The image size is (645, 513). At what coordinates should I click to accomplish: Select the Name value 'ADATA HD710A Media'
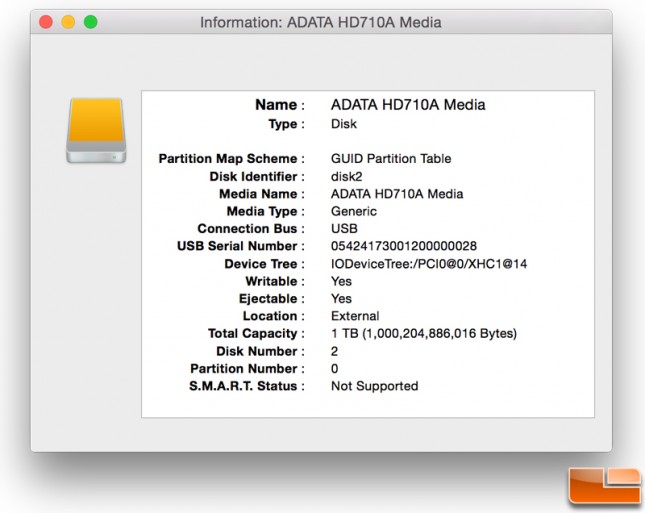(x=408, y=104)
